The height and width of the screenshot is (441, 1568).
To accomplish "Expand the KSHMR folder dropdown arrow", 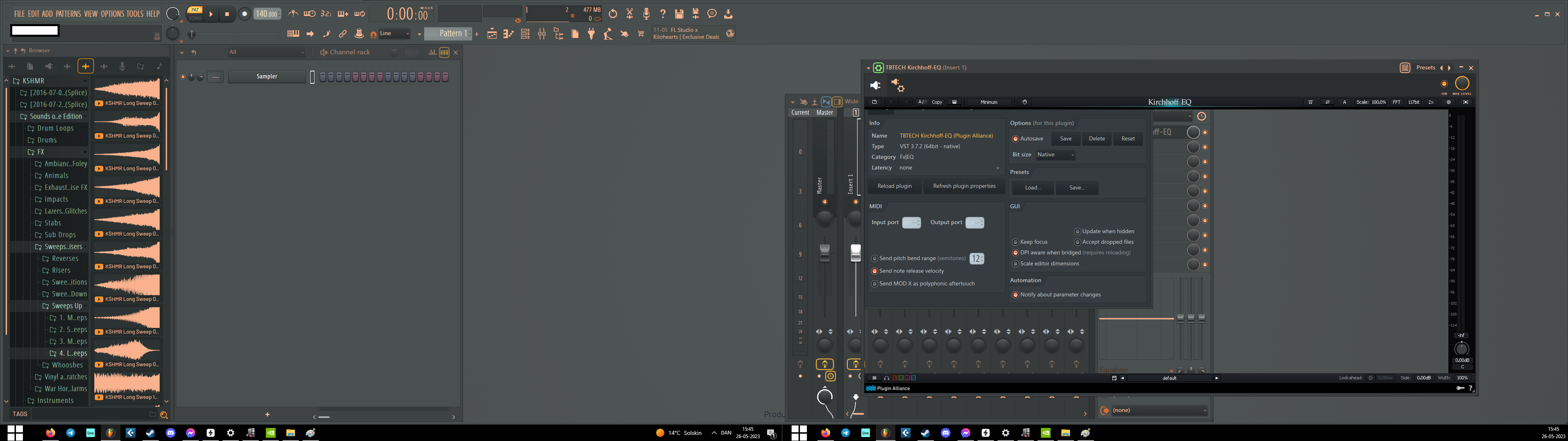I will point(85,80).
